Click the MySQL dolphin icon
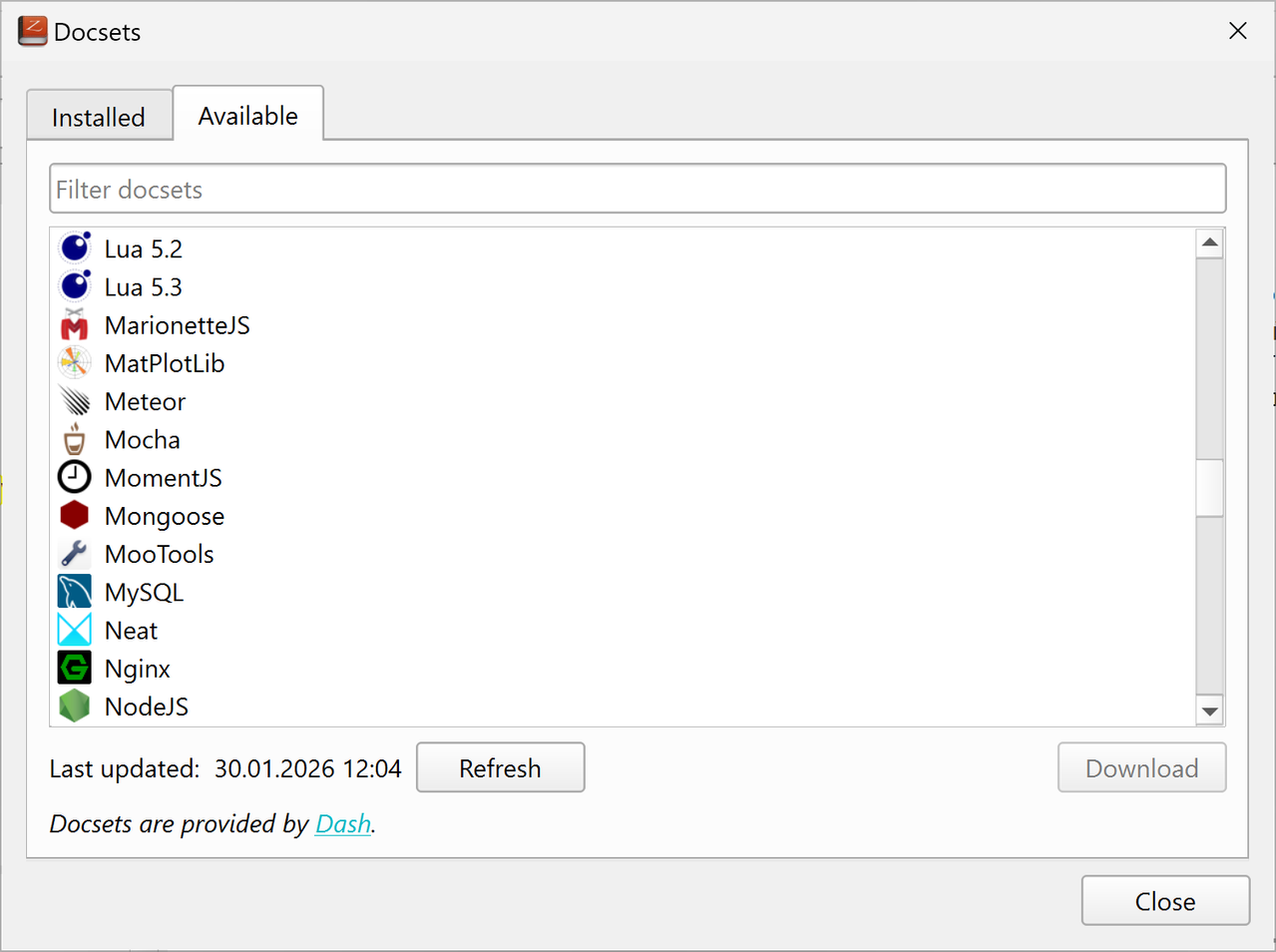This screenshot has height=952, width=1276. (x=75, y=591)
